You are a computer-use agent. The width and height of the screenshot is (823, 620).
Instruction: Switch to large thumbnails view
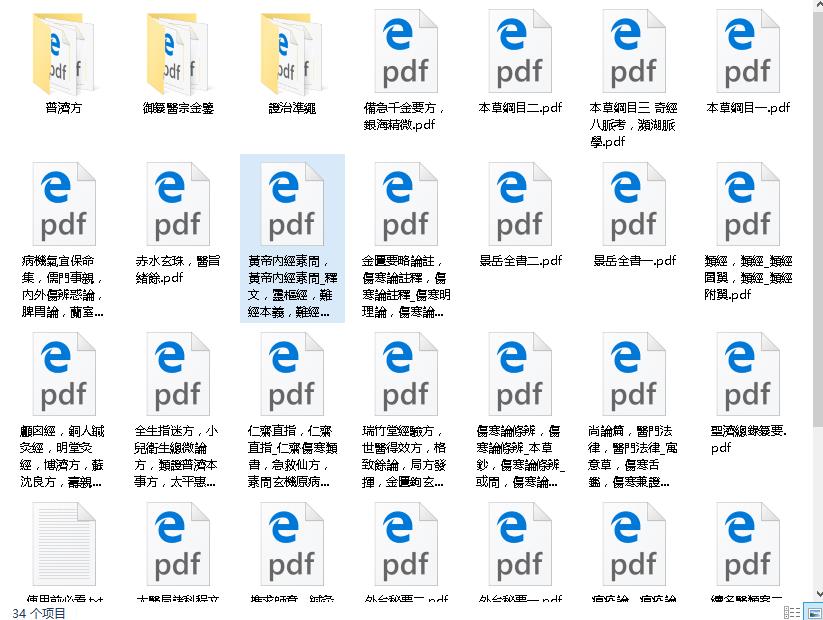point(814,613)
